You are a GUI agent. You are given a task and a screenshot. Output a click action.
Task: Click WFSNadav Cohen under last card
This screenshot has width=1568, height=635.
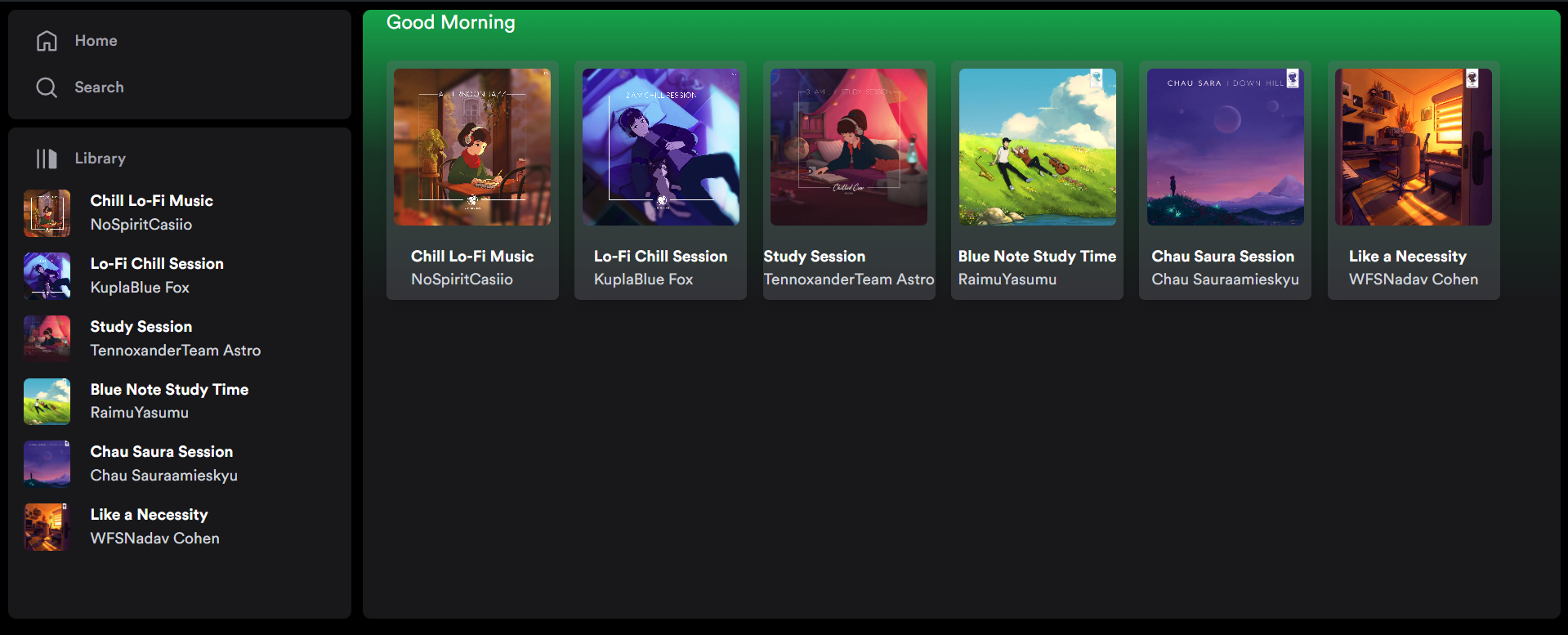(x=1414, y=279)
